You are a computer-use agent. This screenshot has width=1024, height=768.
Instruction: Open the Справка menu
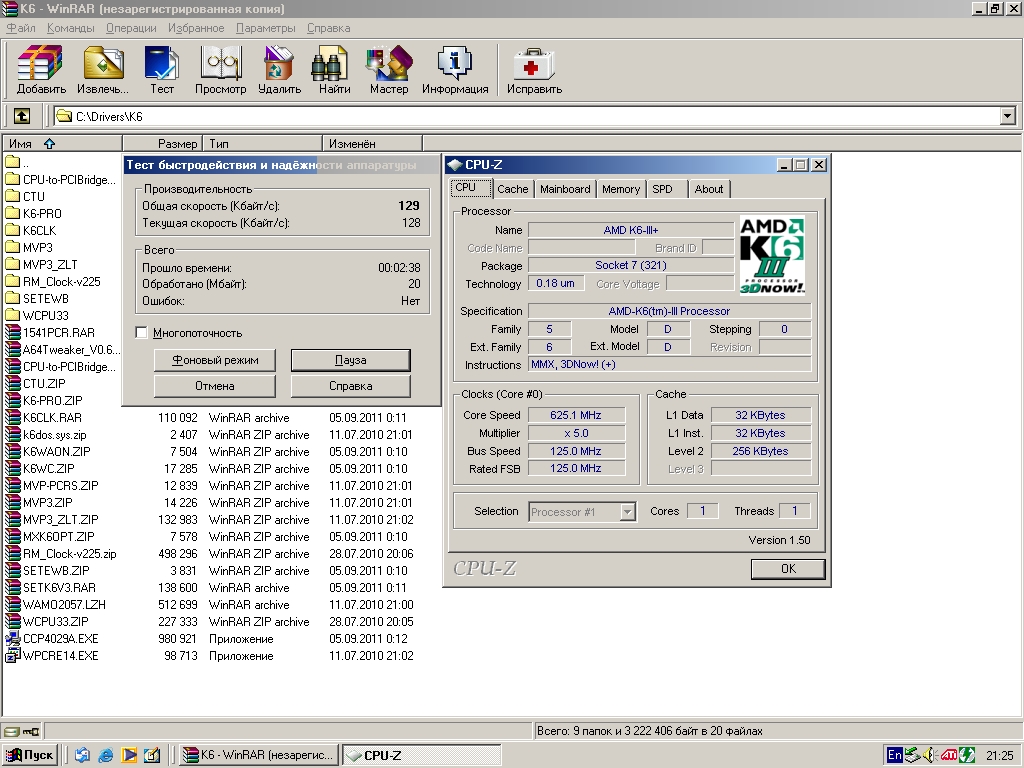click(328, 28)
